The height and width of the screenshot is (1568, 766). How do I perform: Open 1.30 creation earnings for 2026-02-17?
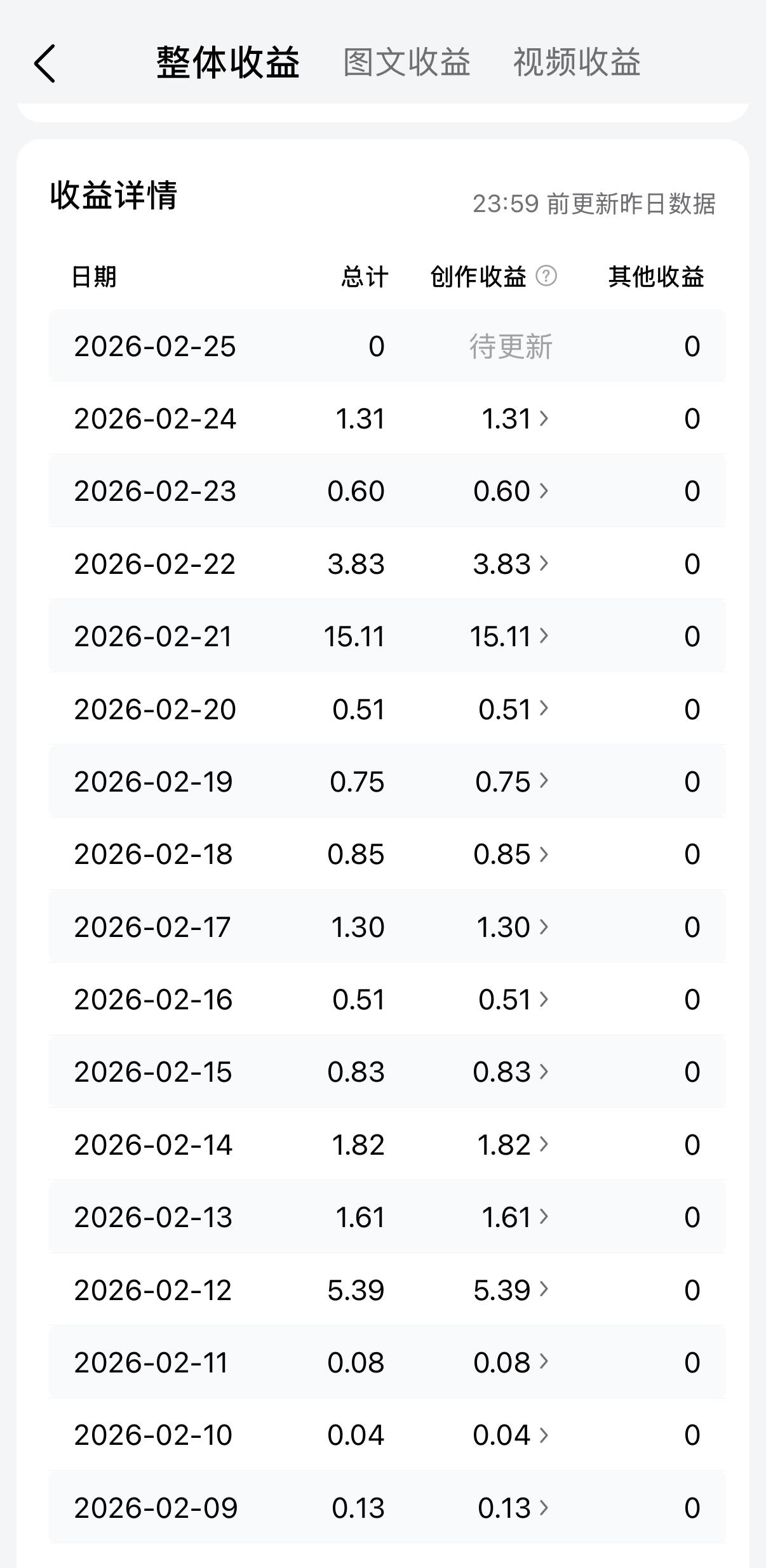point(512,927)
